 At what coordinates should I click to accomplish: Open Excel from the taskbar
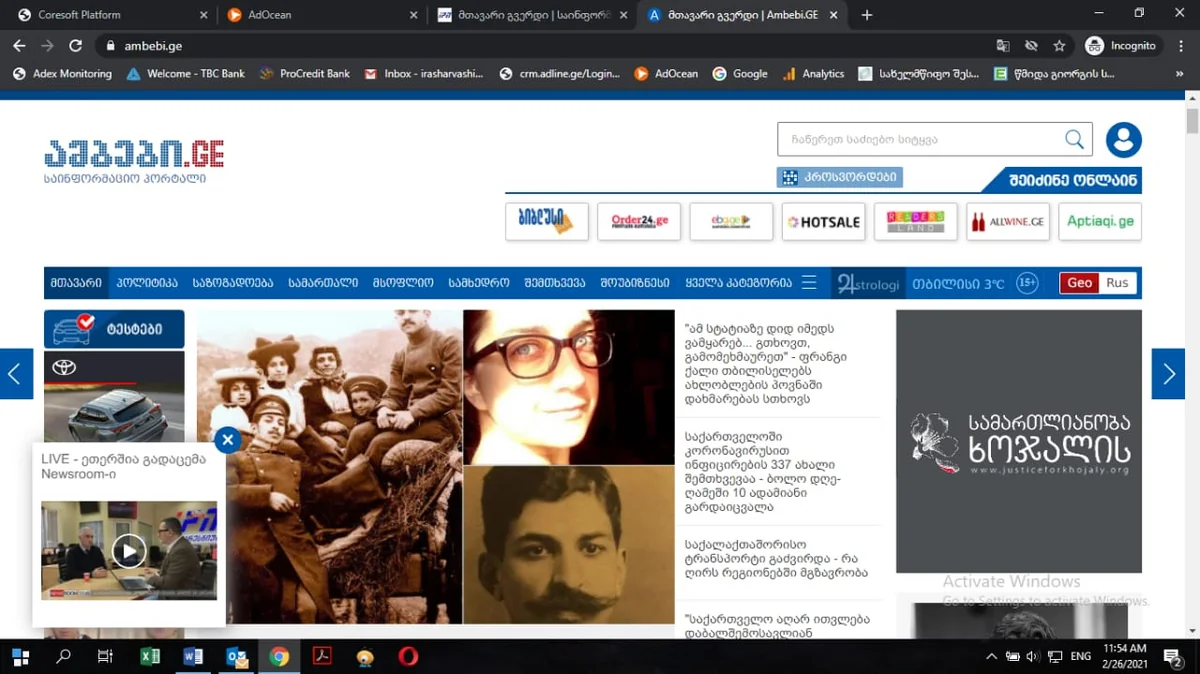pyautogui.click(x=150, y=657)
